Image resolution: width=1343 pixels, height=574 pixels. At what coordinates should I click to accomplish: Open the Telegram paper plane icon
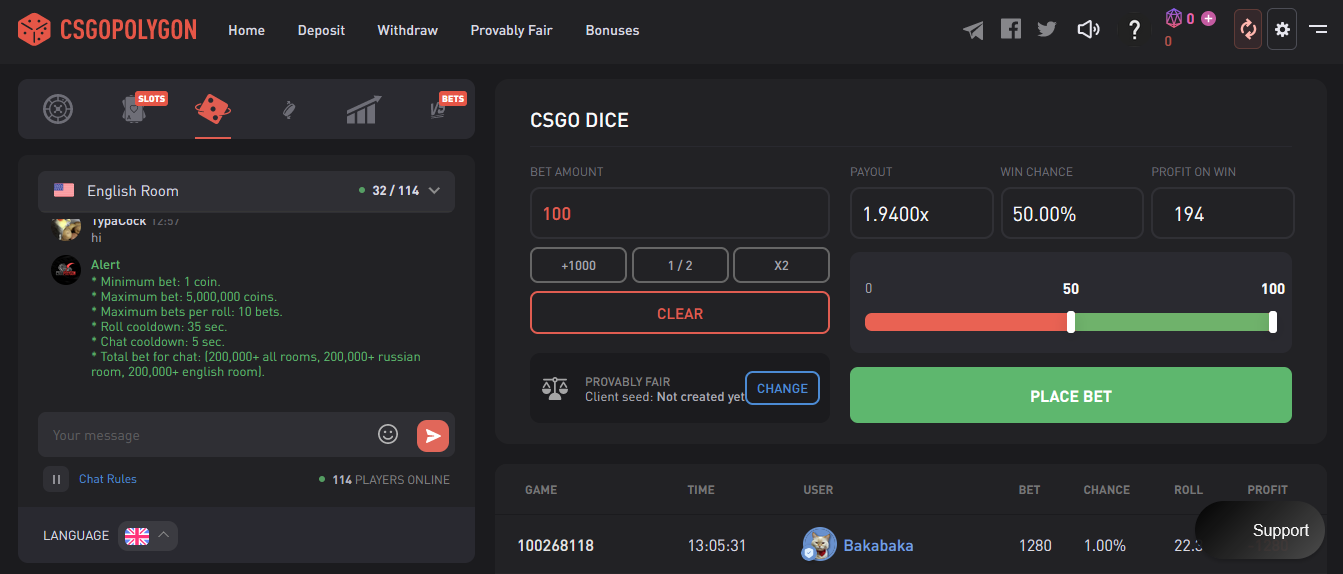[973, 30]
